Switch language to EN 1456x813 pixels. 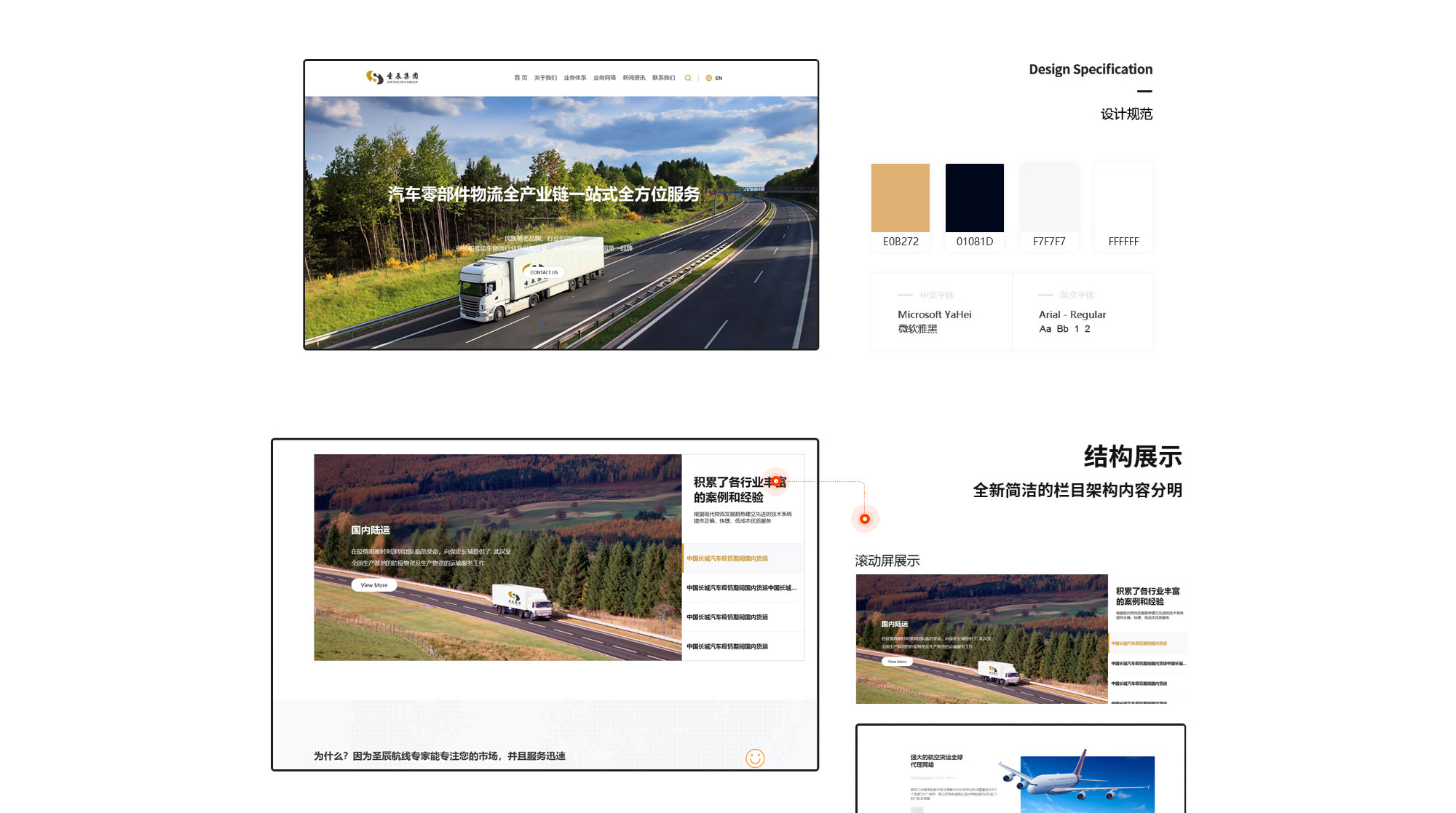[719, 78]
